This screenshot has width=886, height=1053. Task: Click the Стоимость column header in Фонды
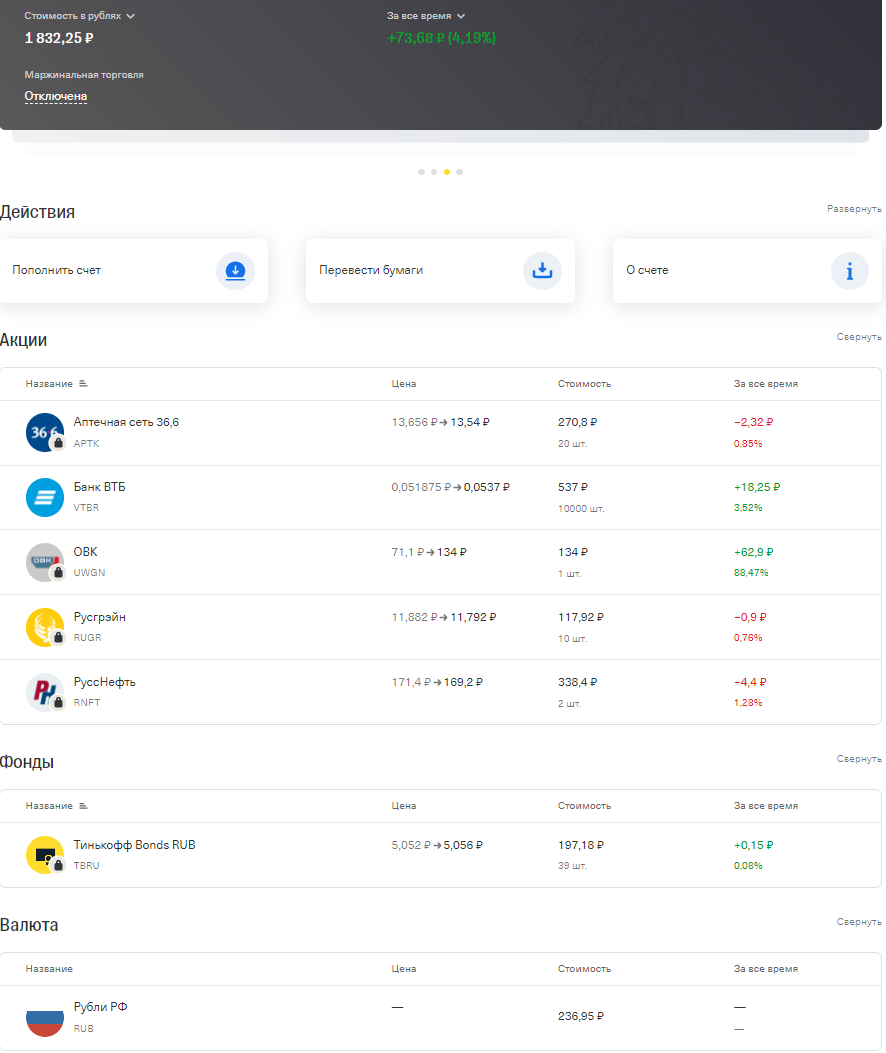click(x=584, y=806)
